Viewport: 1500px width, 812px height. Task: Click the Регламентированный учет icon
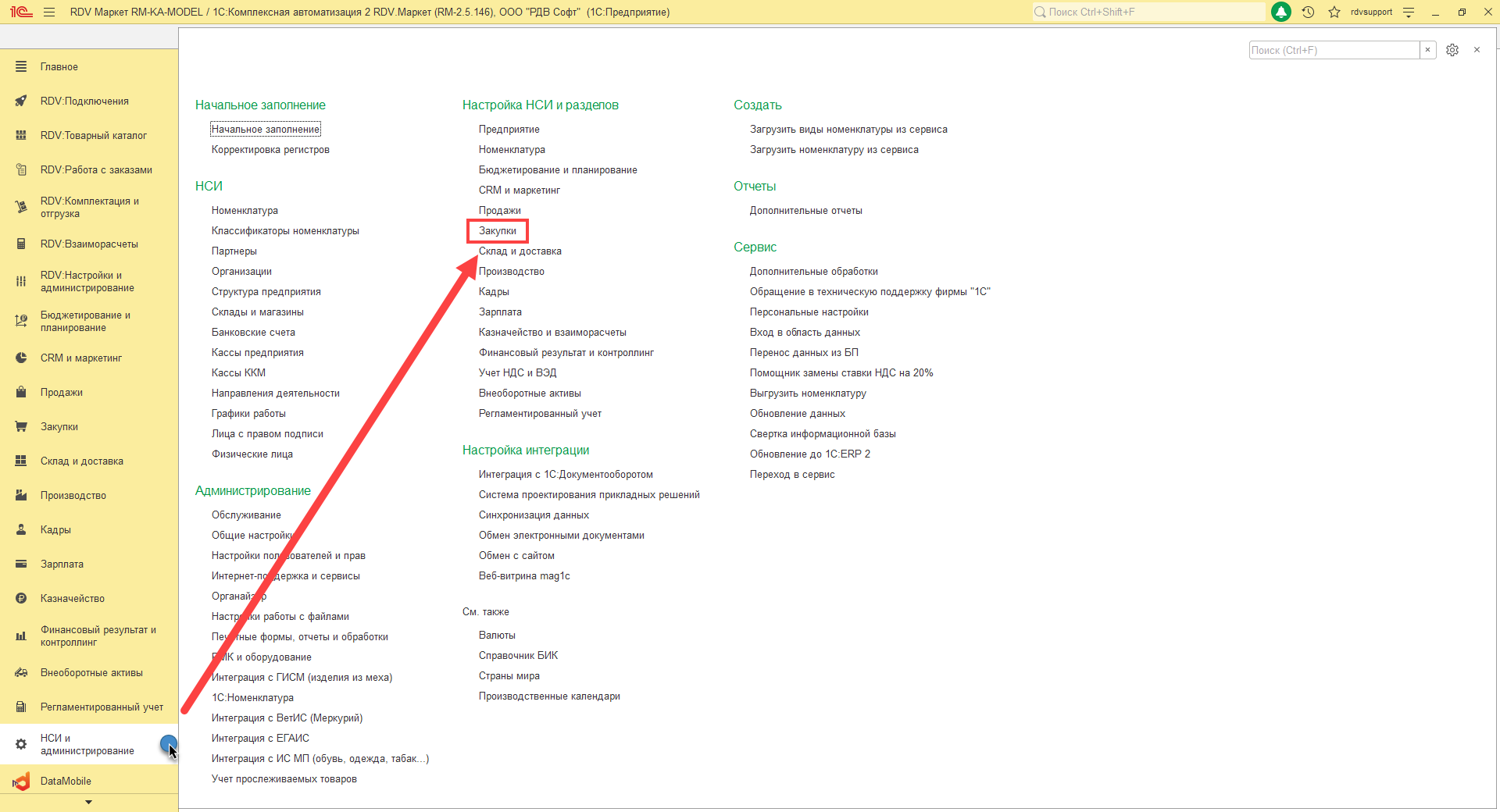pos(21,707)
